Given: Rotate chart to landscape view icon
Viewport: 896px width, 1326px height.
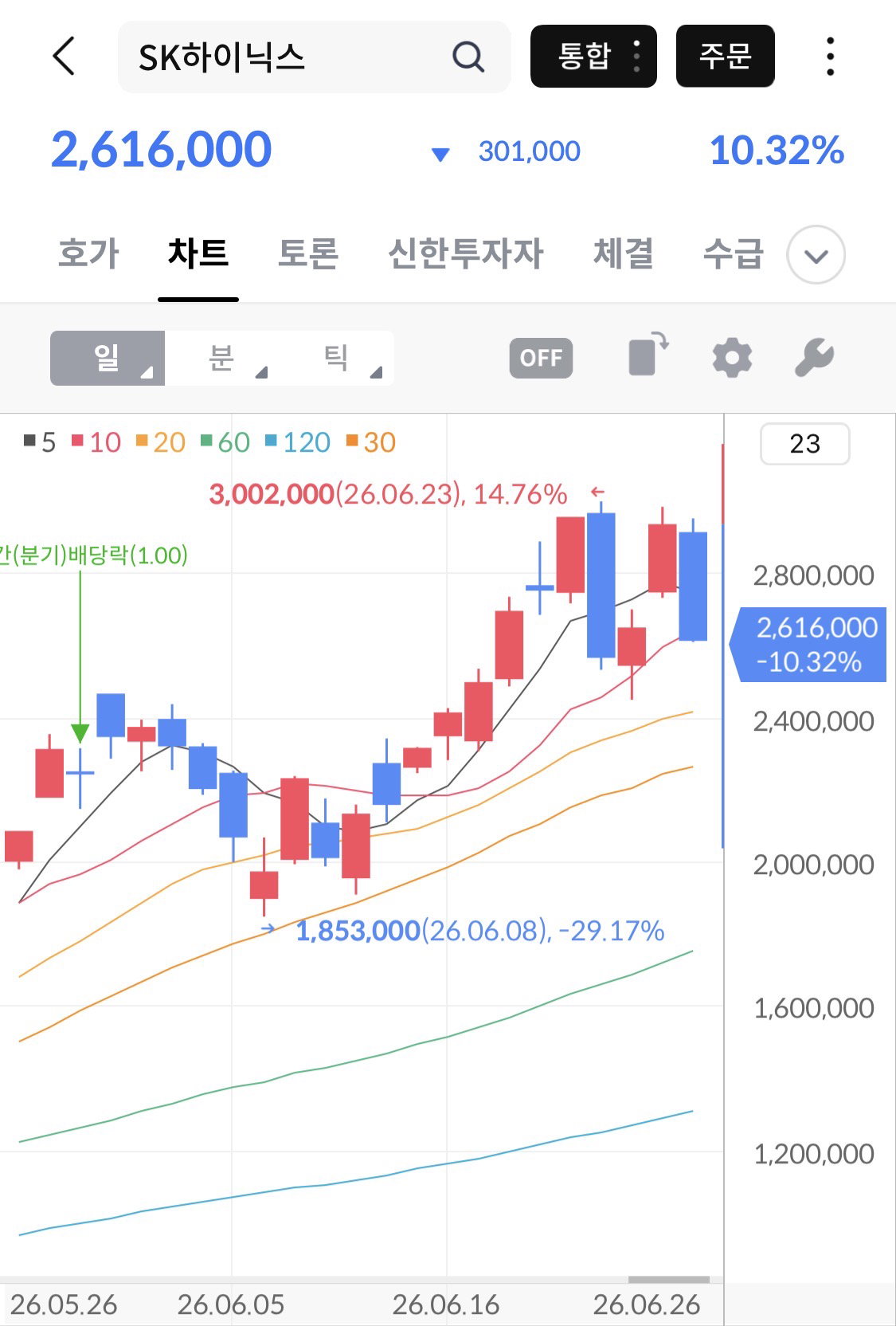Looking at the screenshot, I should [648, 354].
